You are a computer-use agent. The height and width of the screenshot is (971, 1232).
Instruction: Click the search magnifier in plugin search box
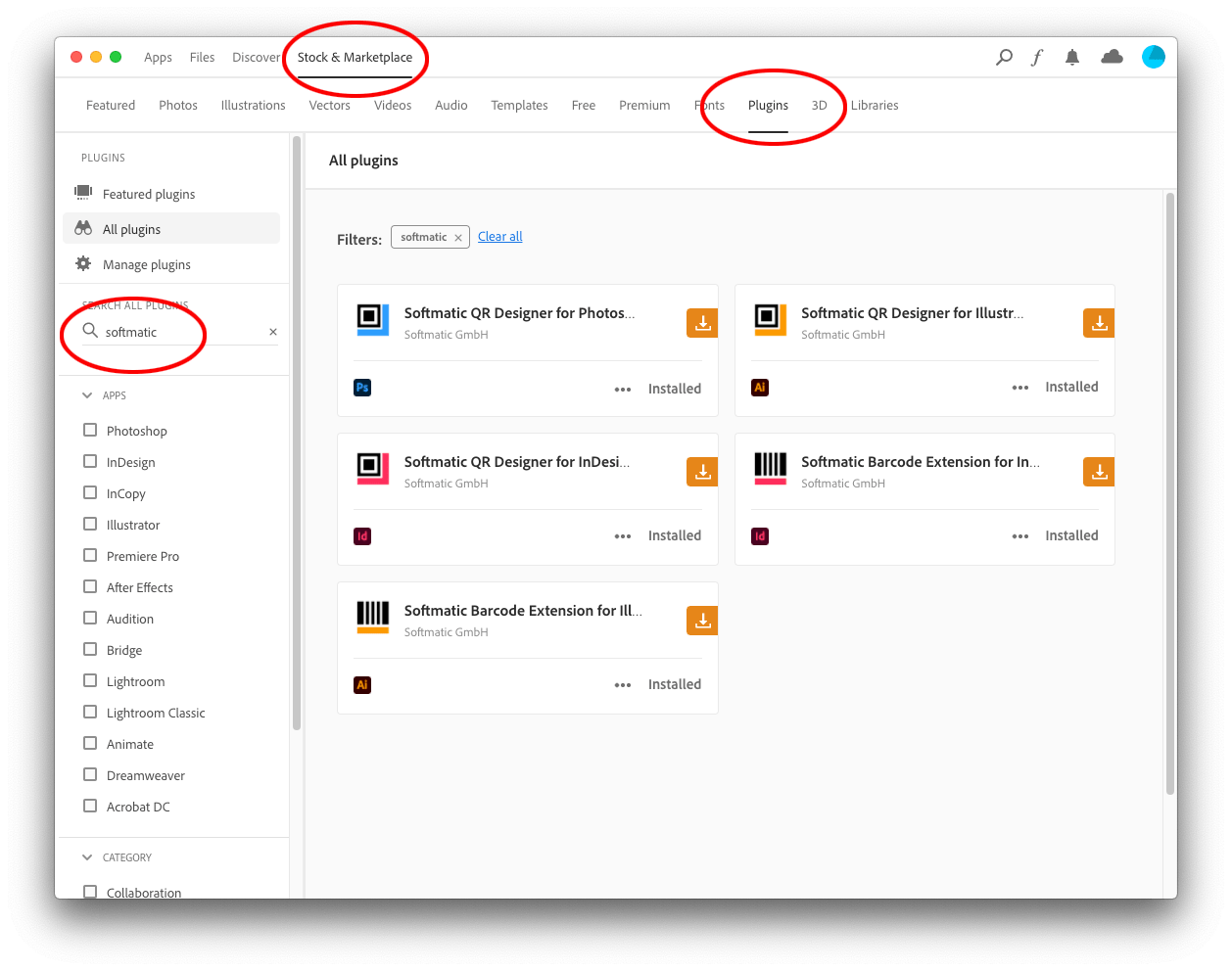90,331
